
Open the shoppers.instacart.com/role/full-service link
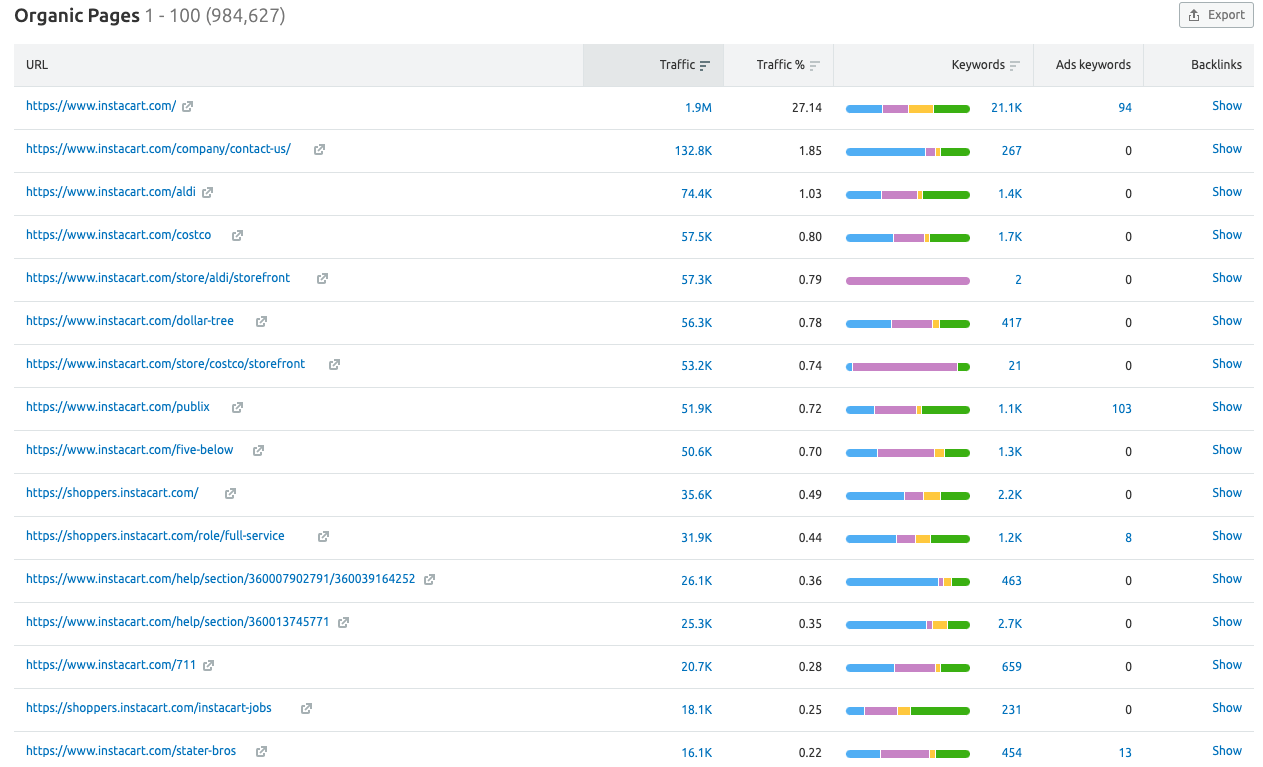point(155,536)
